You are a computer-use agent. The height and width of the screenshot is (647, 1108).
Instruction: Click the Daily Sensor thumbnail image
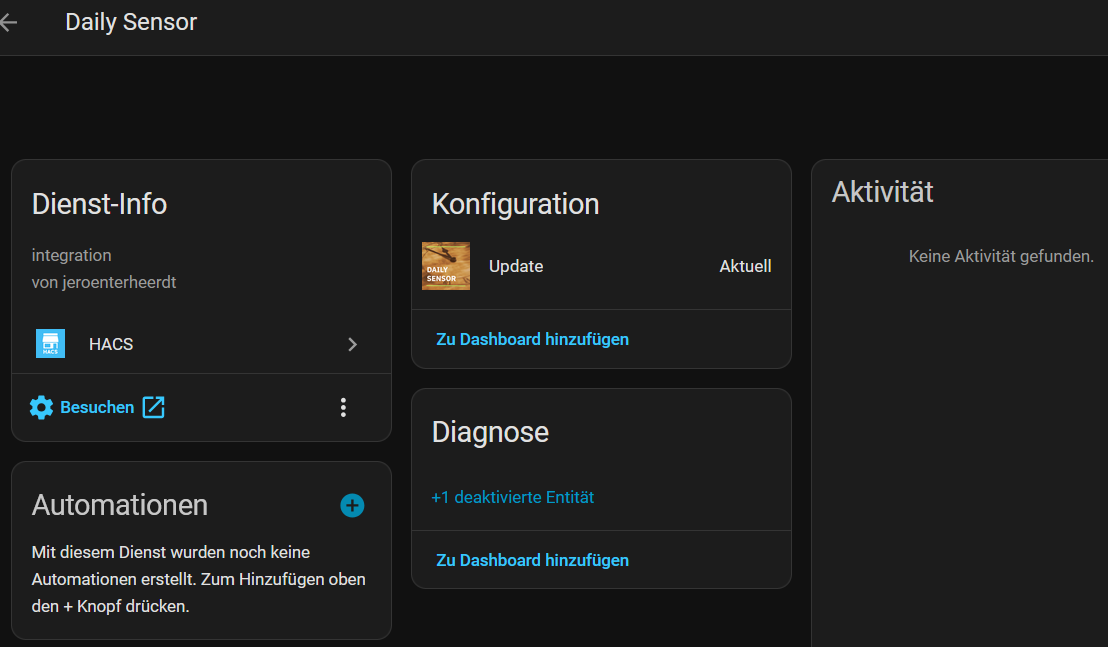point(446,266)
